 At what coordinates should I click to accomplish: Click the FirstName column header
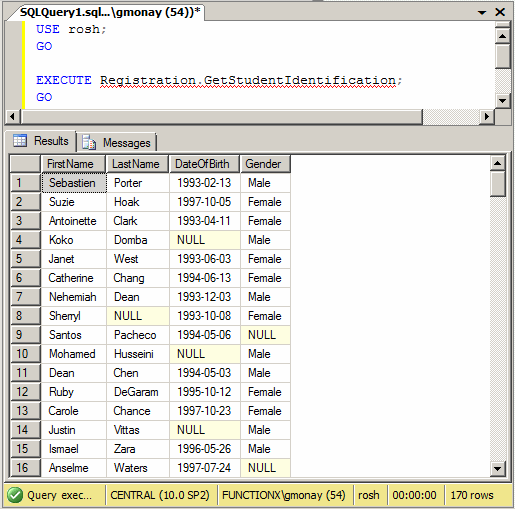pyautogui.click(x=73, y=164)
